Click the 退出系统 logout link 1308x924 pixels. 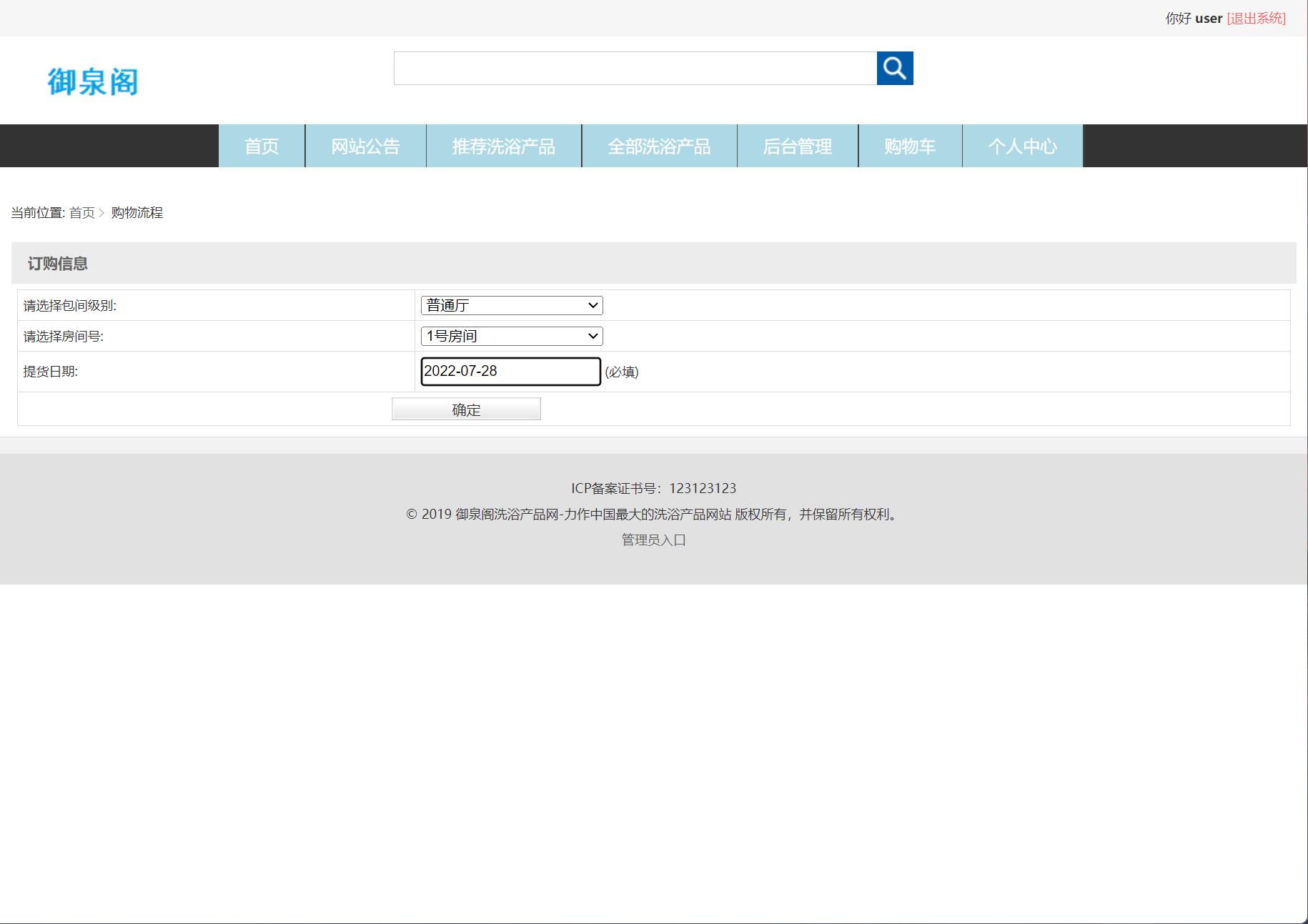pyautogui.click(x=1256, y=19)
